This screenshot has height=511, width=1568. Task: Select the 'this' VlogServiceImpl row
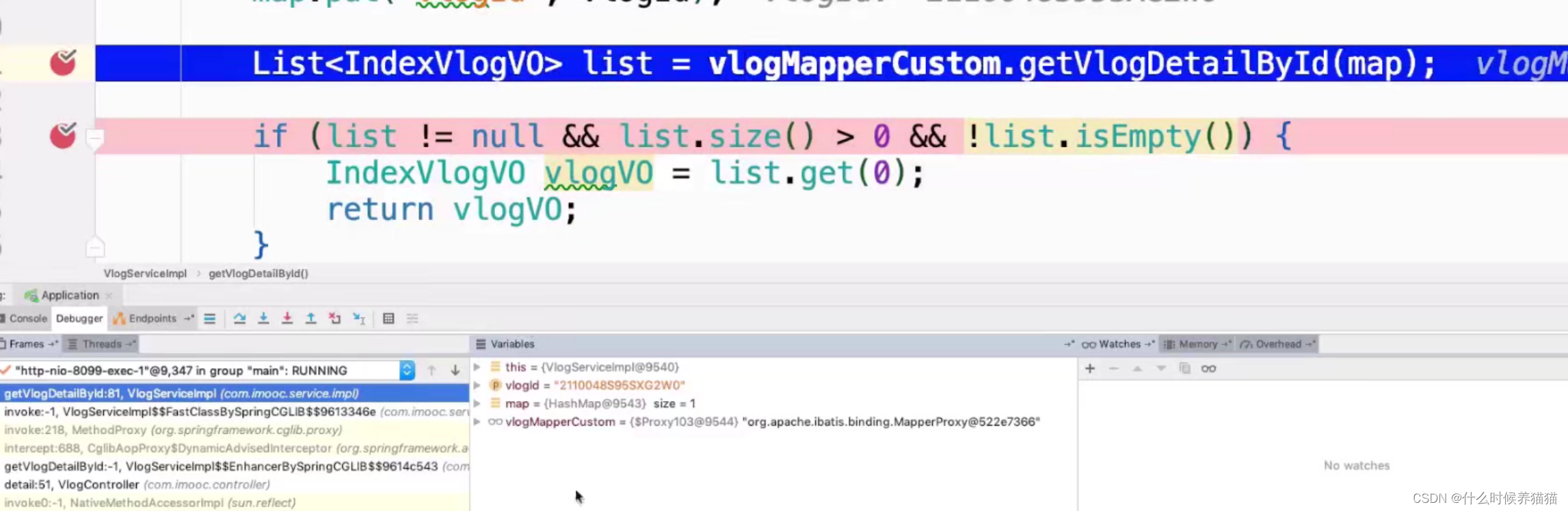coord(773,367)
